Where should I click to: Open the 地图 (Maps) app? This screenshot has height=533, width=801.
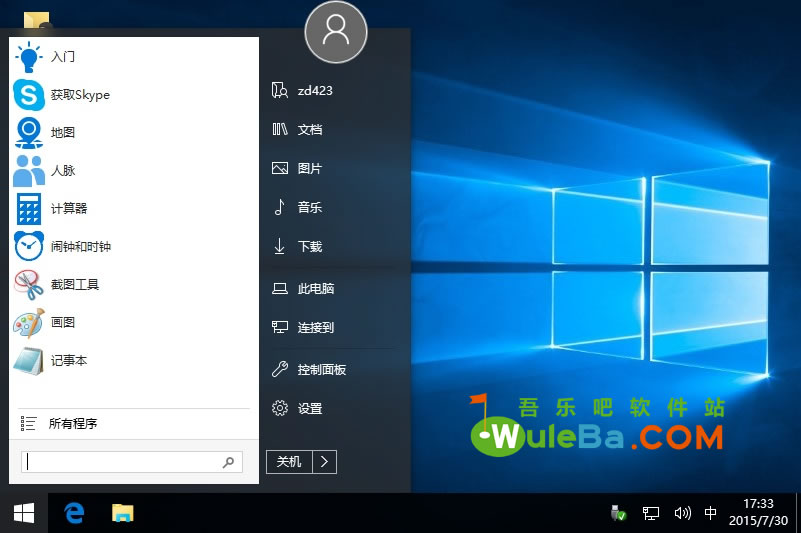62,133
